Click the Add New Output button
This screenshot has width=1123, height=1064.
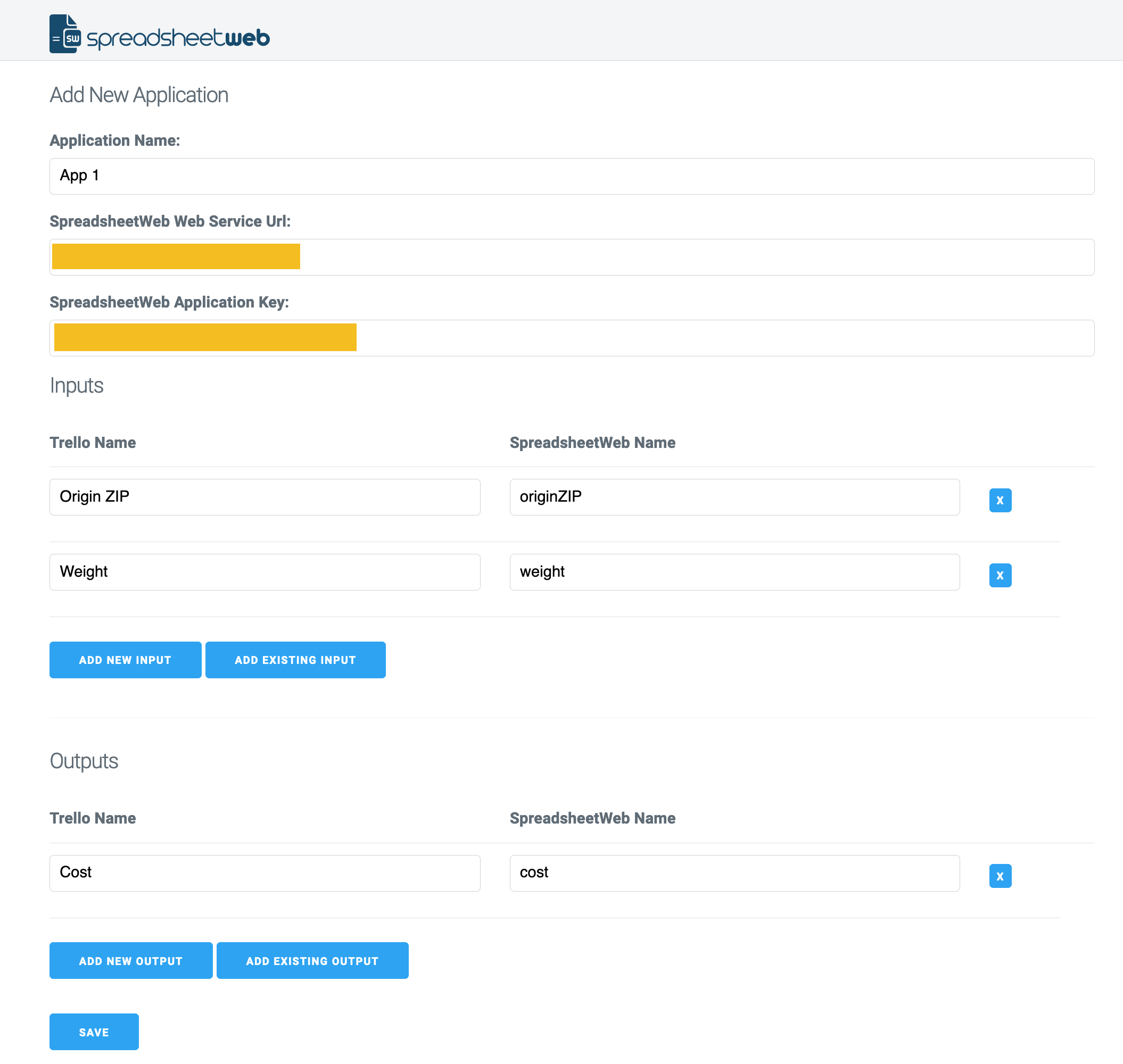click(x=131, y=960)
